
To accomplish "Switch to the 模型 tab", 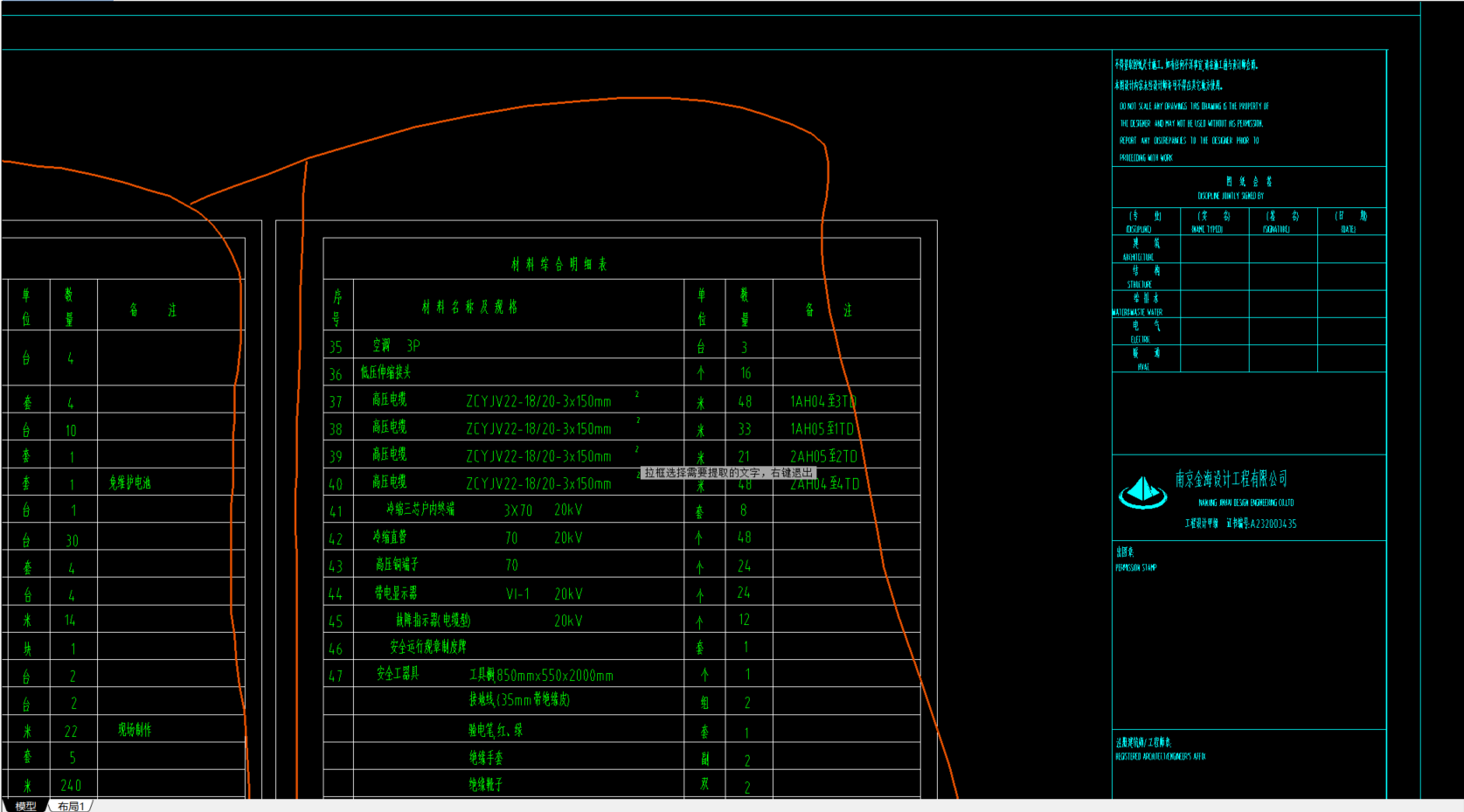I will (25, 806).
